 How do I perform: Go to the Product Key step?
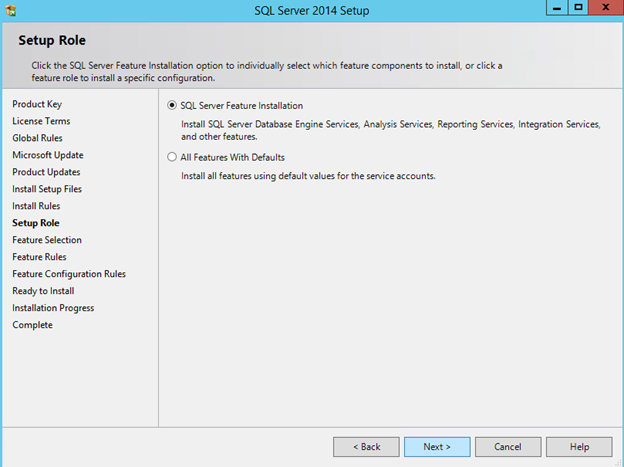click(x=37, y=104)
